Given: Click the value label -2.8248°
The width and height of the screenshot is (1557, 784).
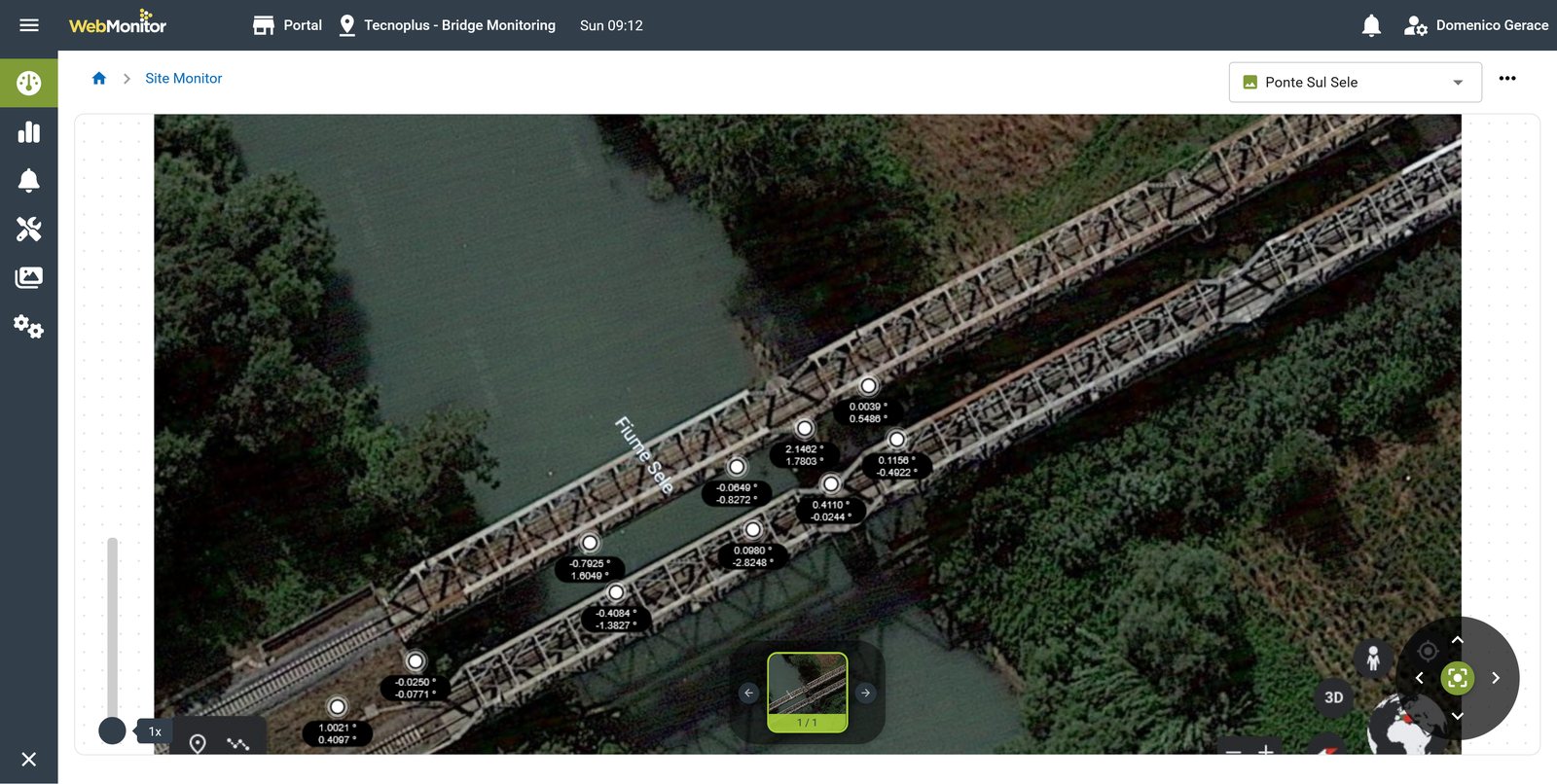Looking at the screenshot, I should tap(752, 563).
